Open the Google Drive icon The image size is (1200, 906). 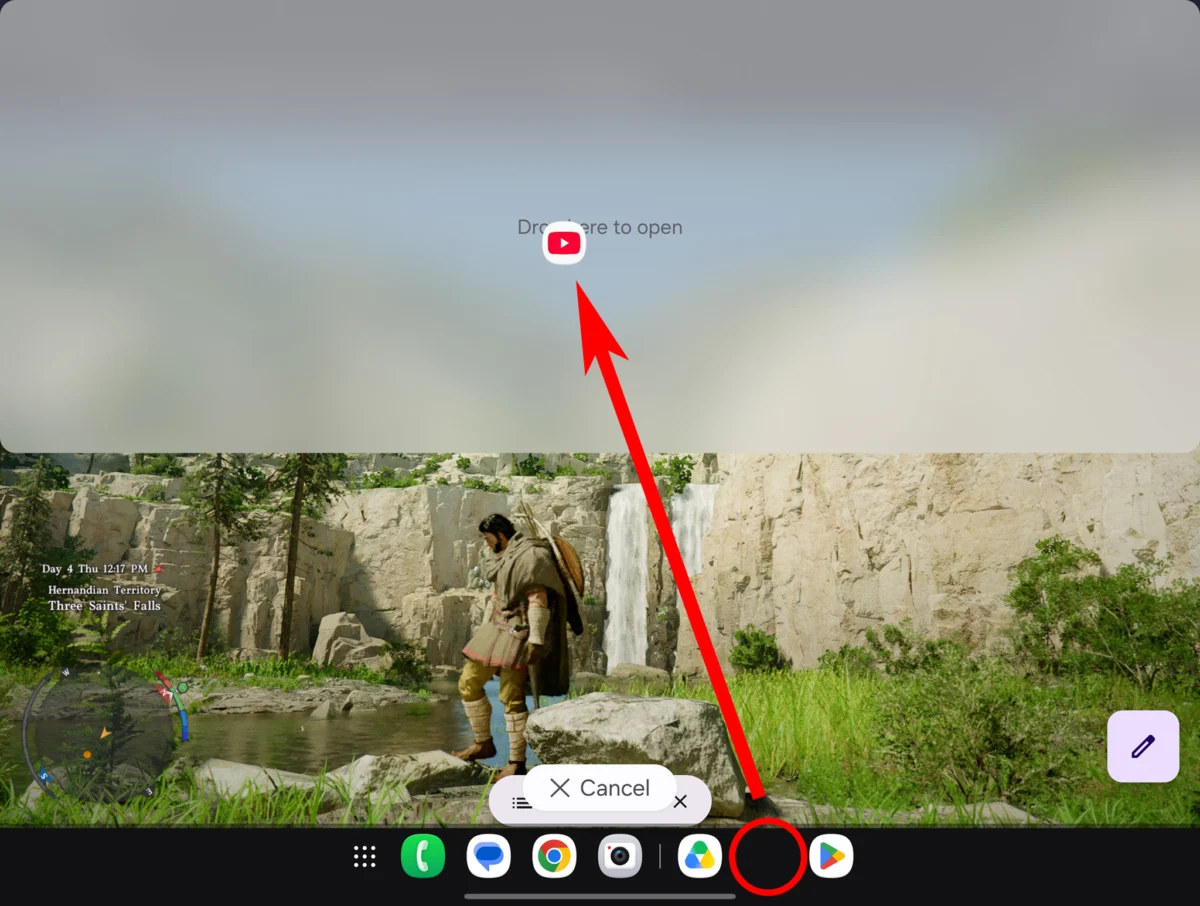700,856
